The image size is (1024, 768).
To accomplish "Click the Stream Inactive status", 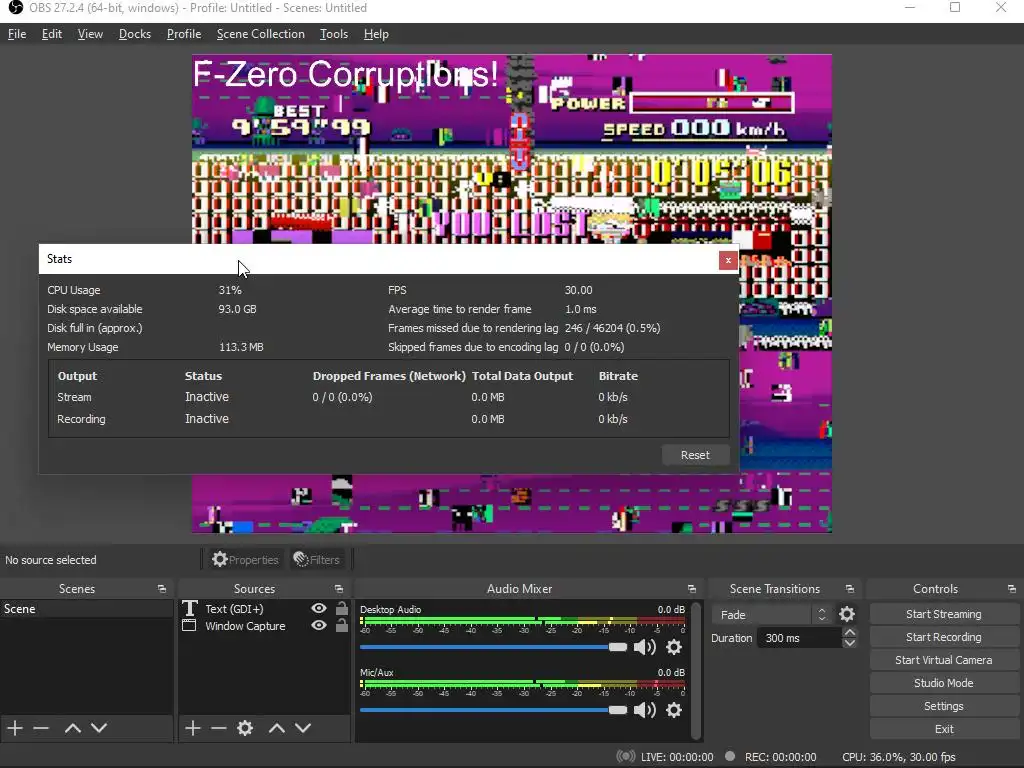I will pyautogui.click(x=206, y=397).
